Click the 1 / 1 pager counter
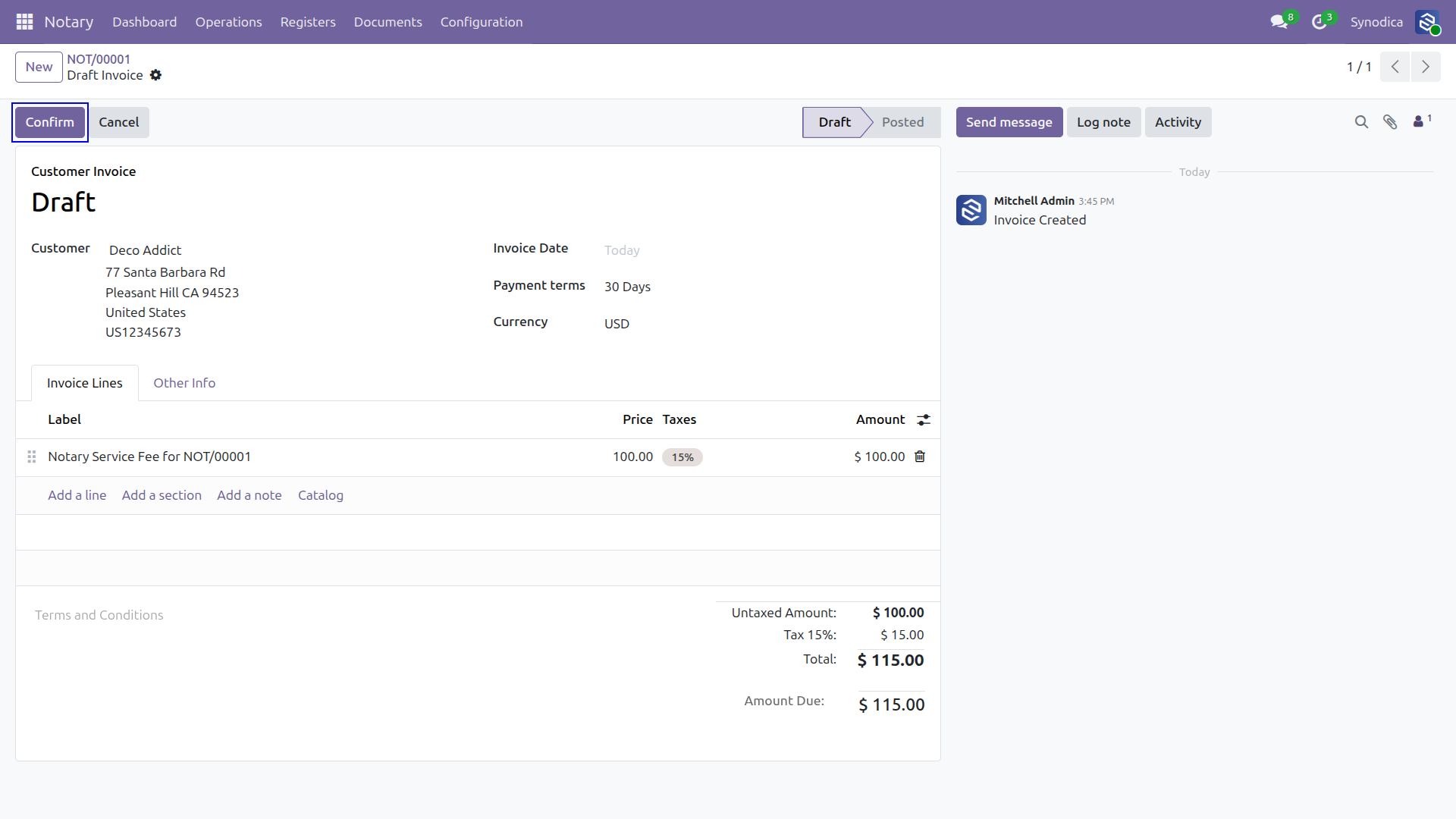The image size is (1456, 819). pos(1359,67)
